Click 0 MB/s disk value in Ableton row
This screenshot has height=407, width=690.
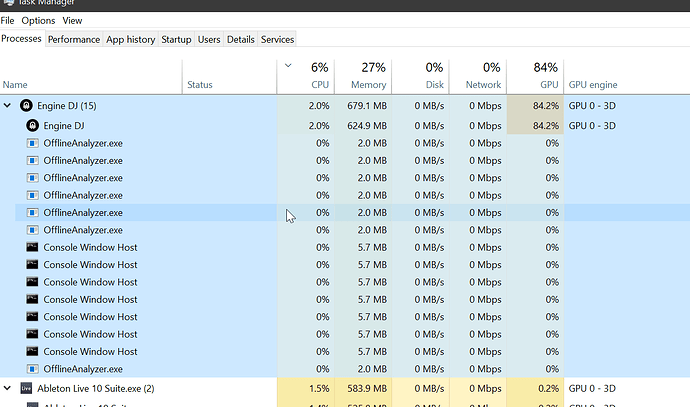coord(429,388)
